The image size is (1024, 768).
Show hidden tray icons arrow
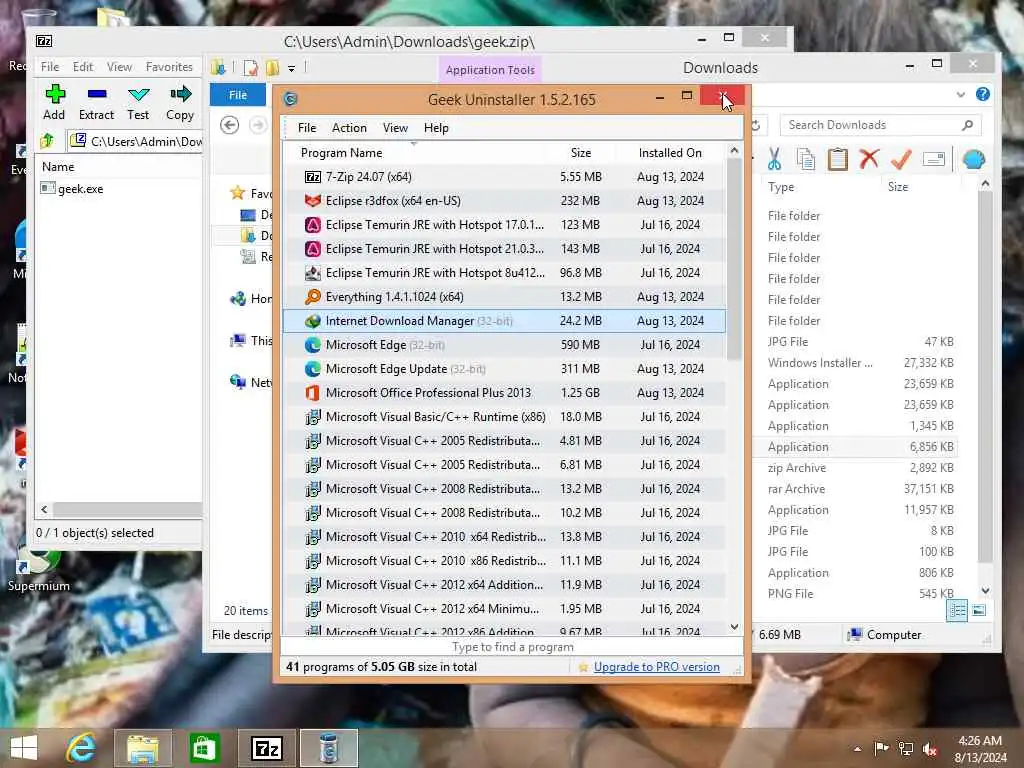click(857, 749)
